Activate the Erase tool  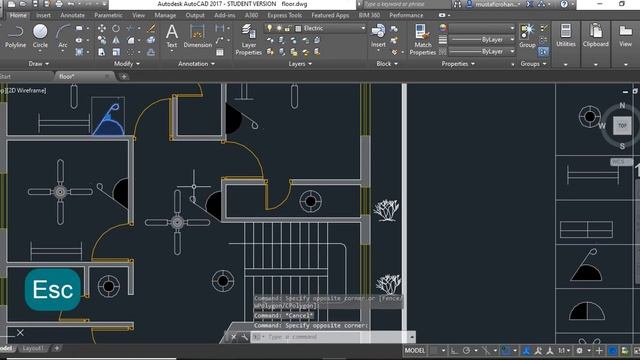pyautogui.click(x=151, y=28)
